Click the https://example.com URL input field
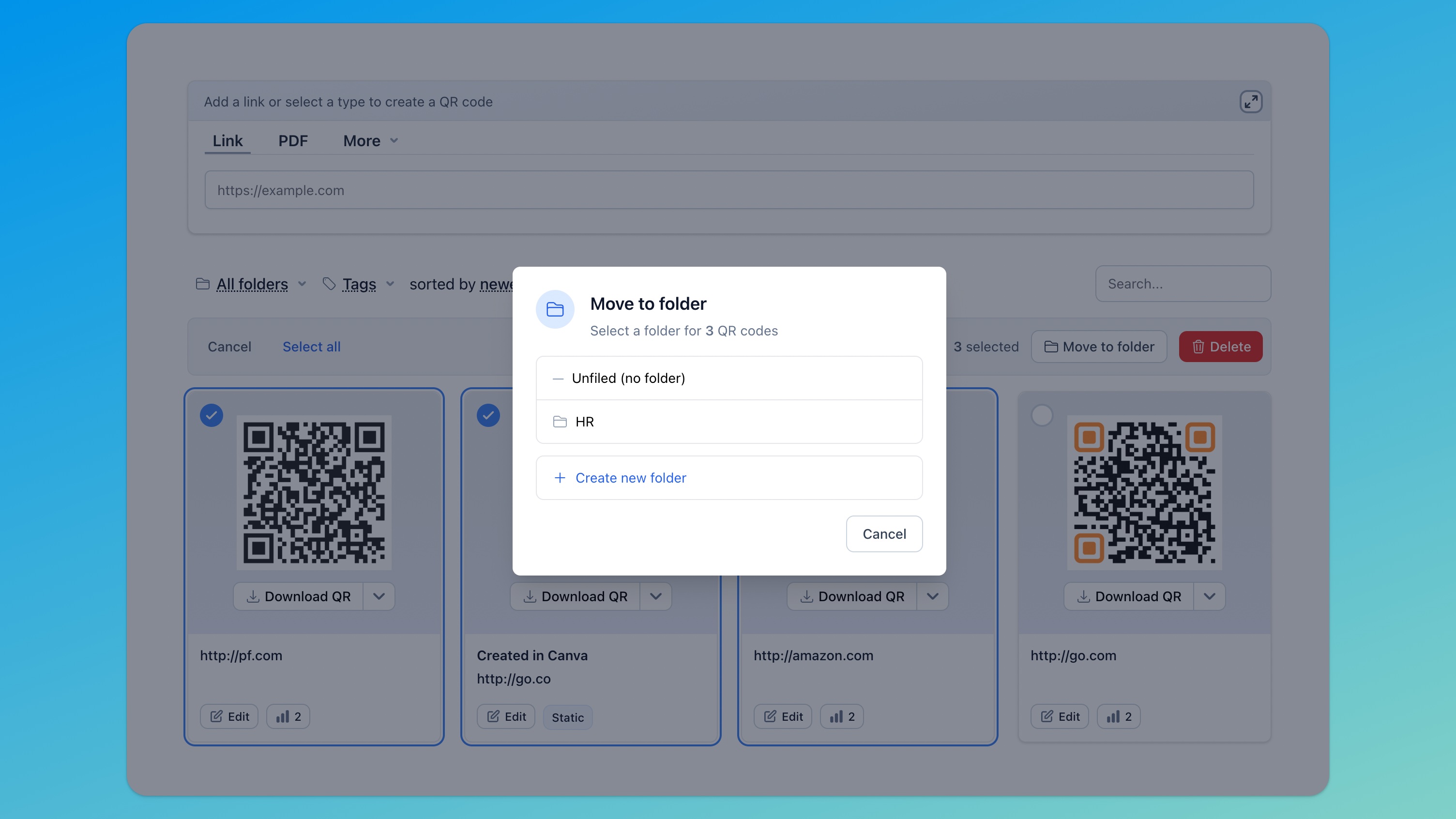Screen dimensions: 1456x819 [728, 190]
